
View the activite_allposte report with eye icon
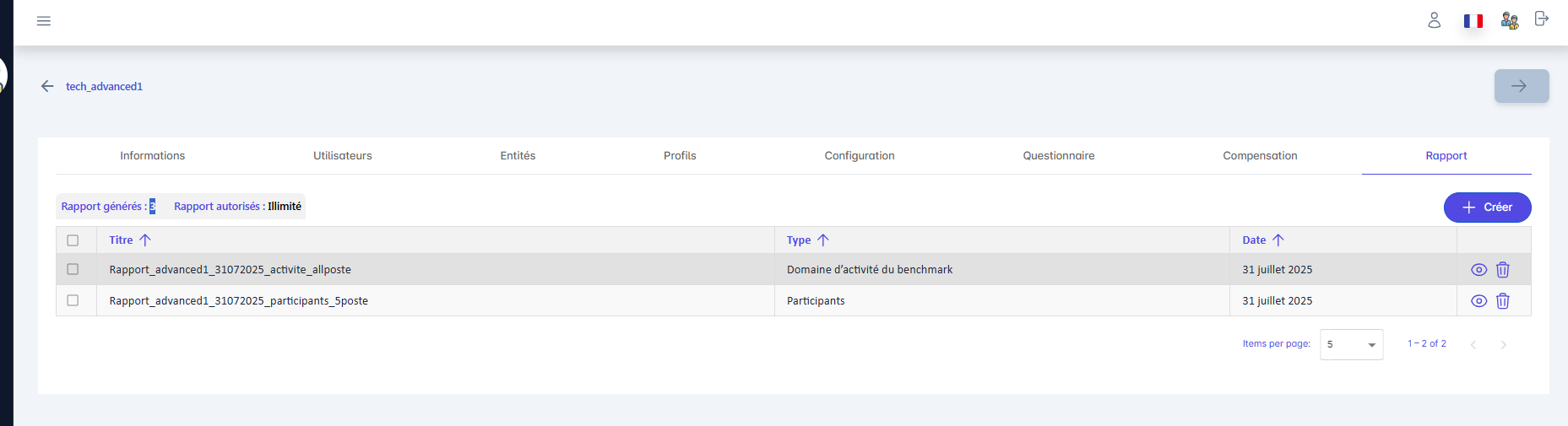coord(1478,270)
